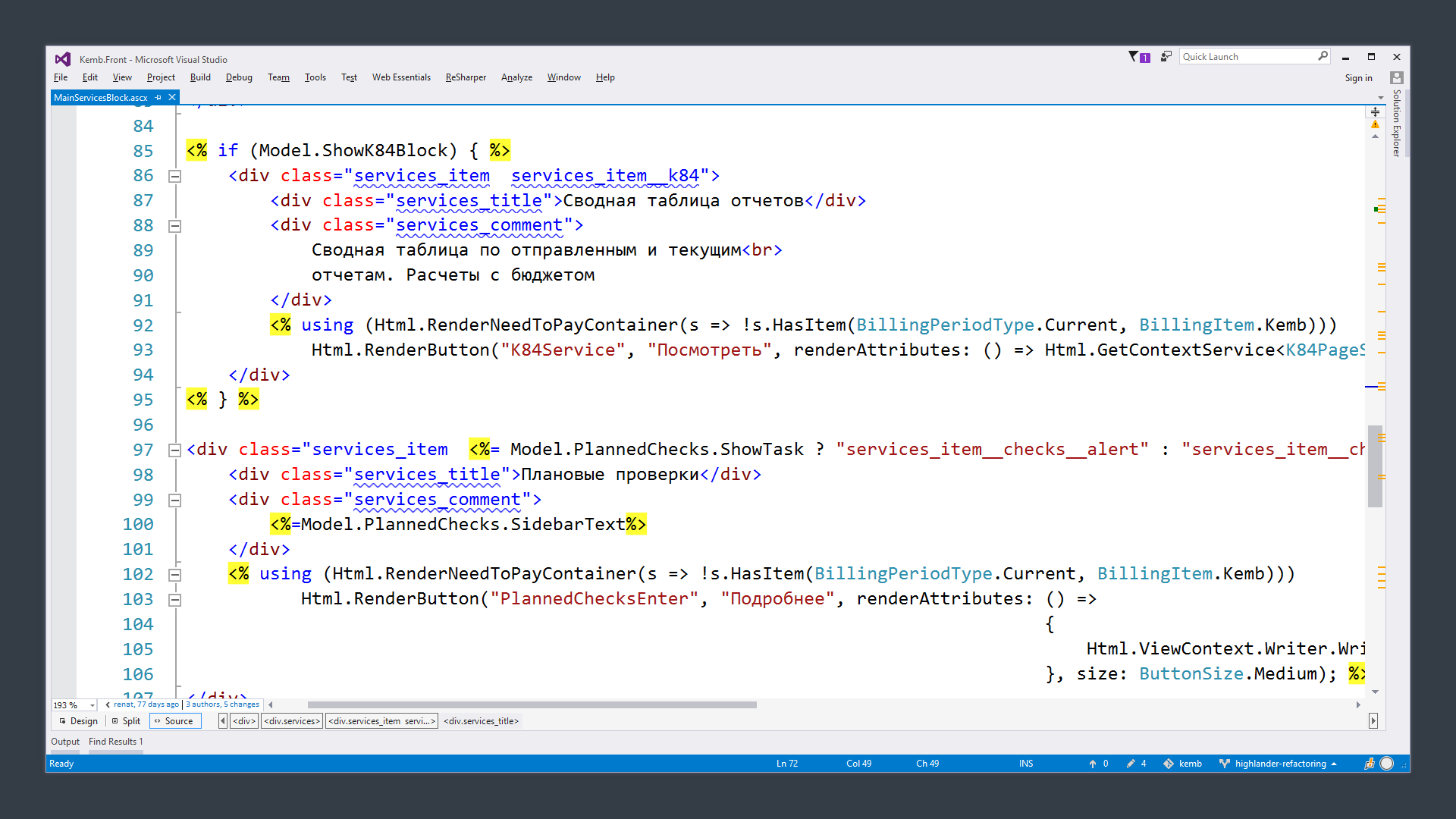This screenshot has width=1456, height=819.
Task: Pin the MainServicesBlock.ascx tab
Action: pyautogui.click(x=158, y=97)
